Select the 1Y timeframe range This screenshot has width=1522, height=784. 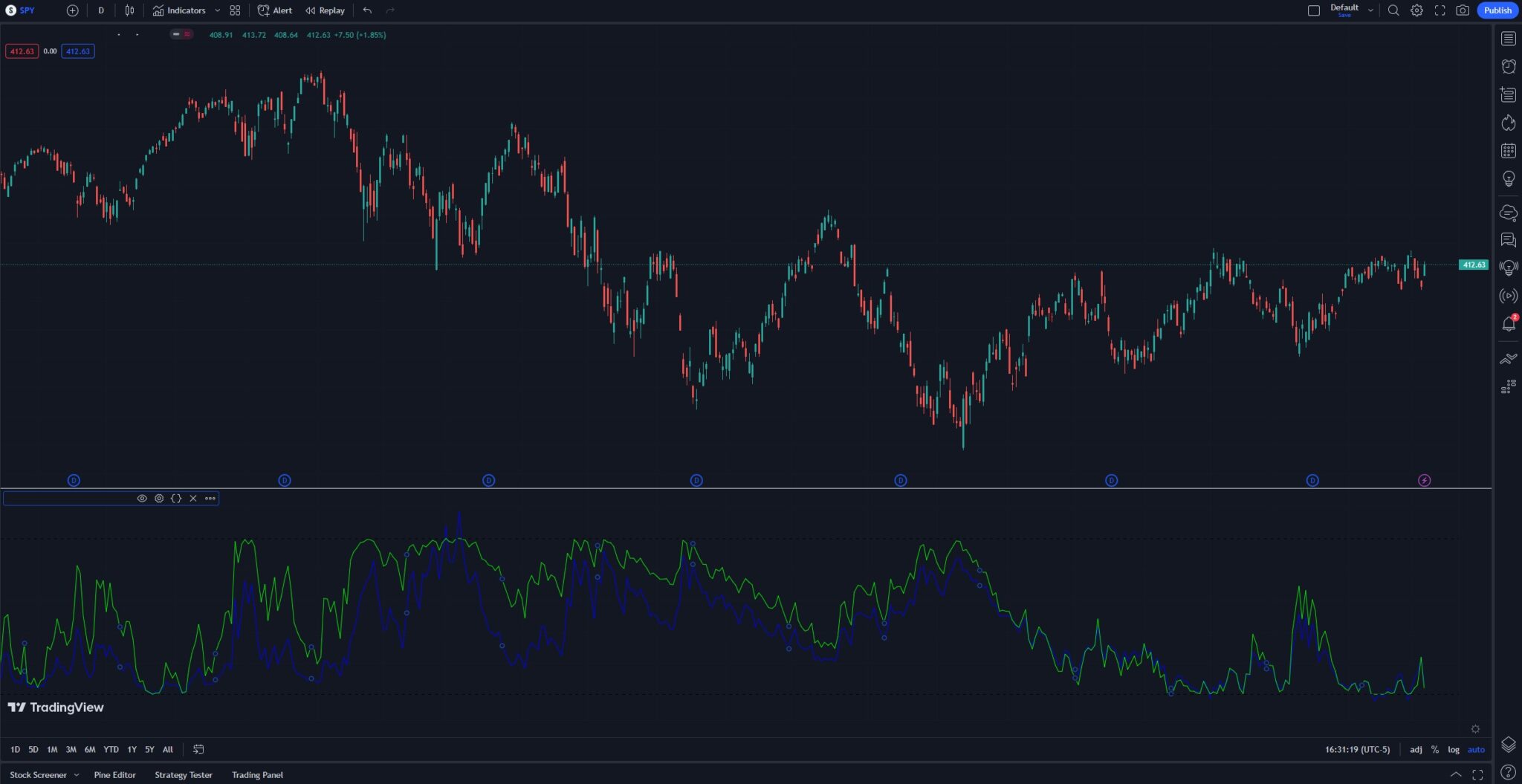[131, 750]
